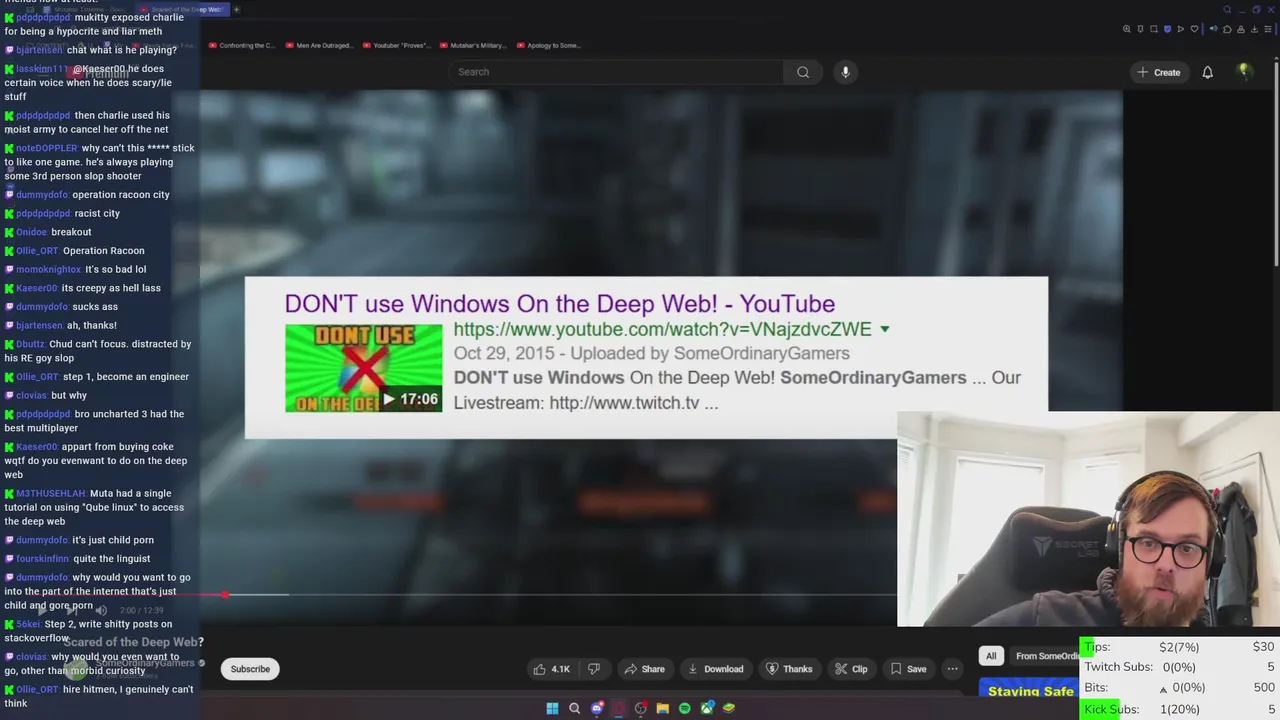This screenshot has width=1280, height=720.
Task: Expand the search result URL dropdown arrow
Action: click(x=885, y=329)
